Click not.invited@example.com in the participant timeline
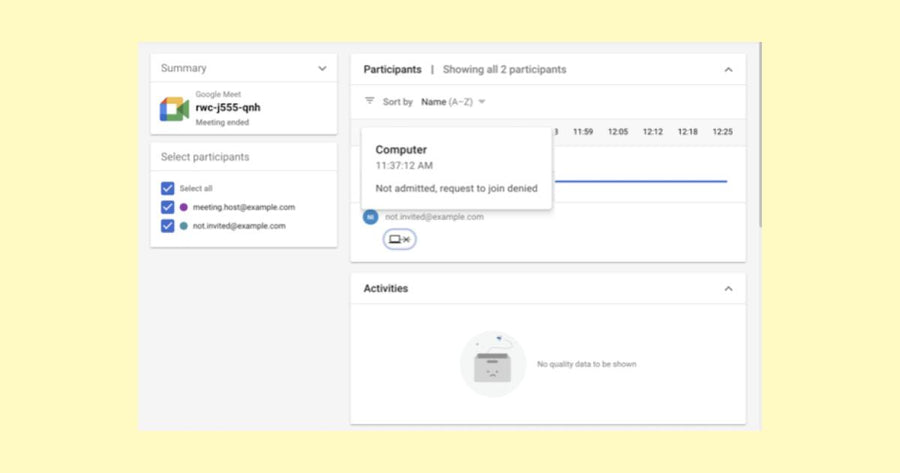The height and width of the screenshot is (473, 900). coord(435,217)
